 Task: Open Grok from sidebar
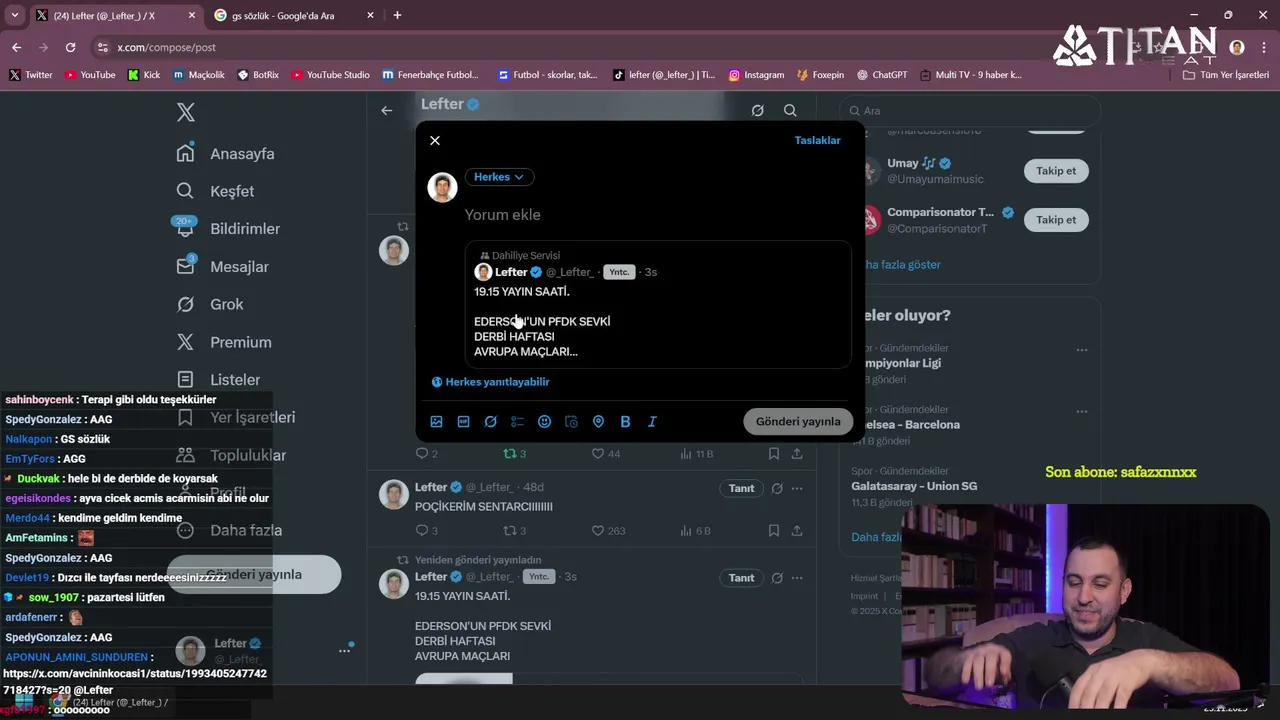tap(210, 304)
